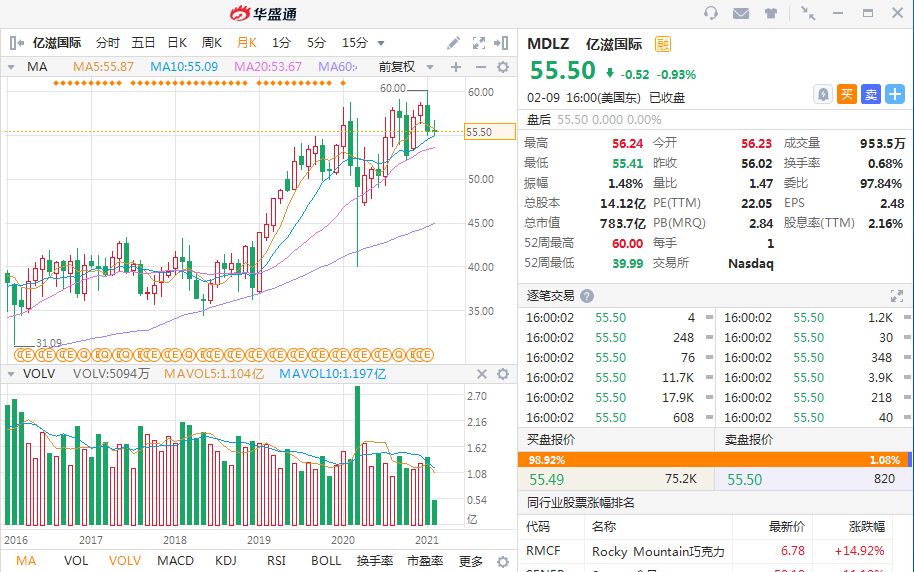
Task: Switch to 1分 chart tab
Action: pos(281,43)
